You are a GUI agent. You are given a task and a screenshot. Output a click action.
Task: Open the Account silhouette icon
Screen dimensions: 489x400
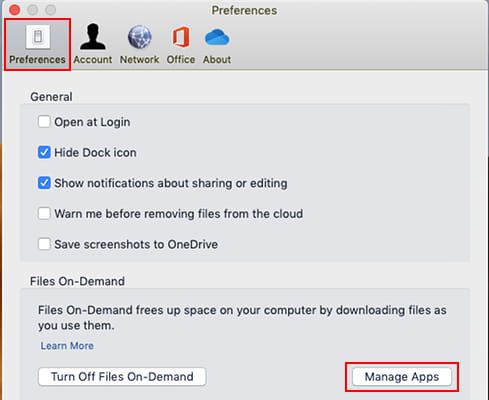pos(93,37)
